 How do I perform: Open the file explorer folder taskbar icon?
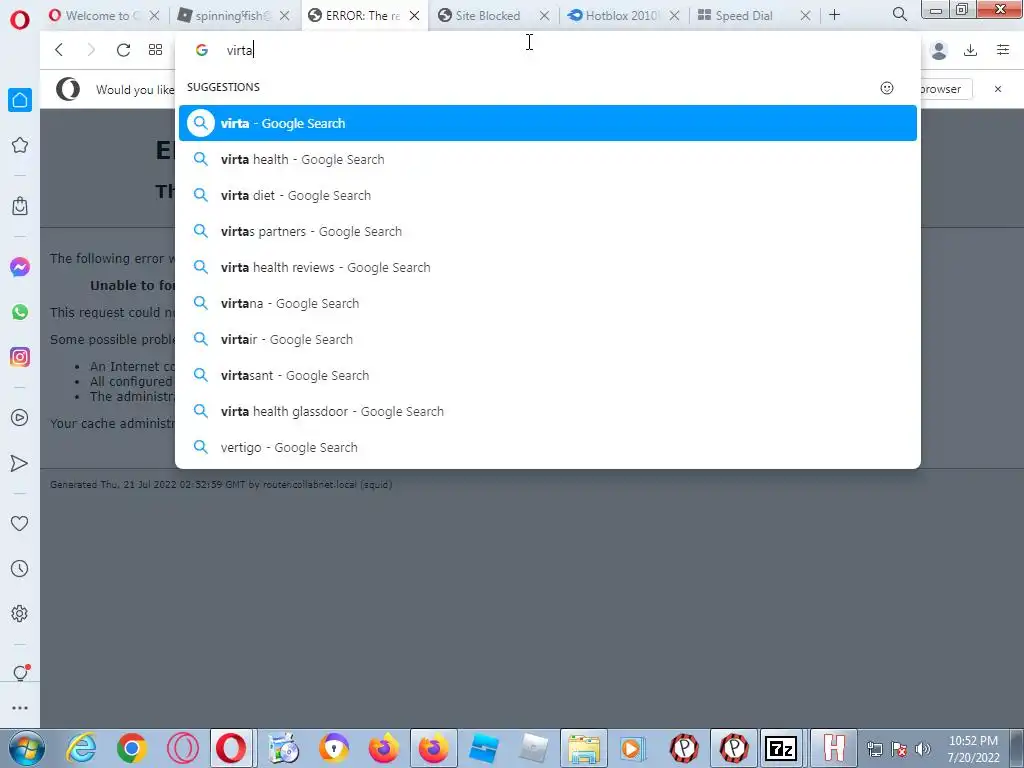pyautogui.click(x=584, y=748)
